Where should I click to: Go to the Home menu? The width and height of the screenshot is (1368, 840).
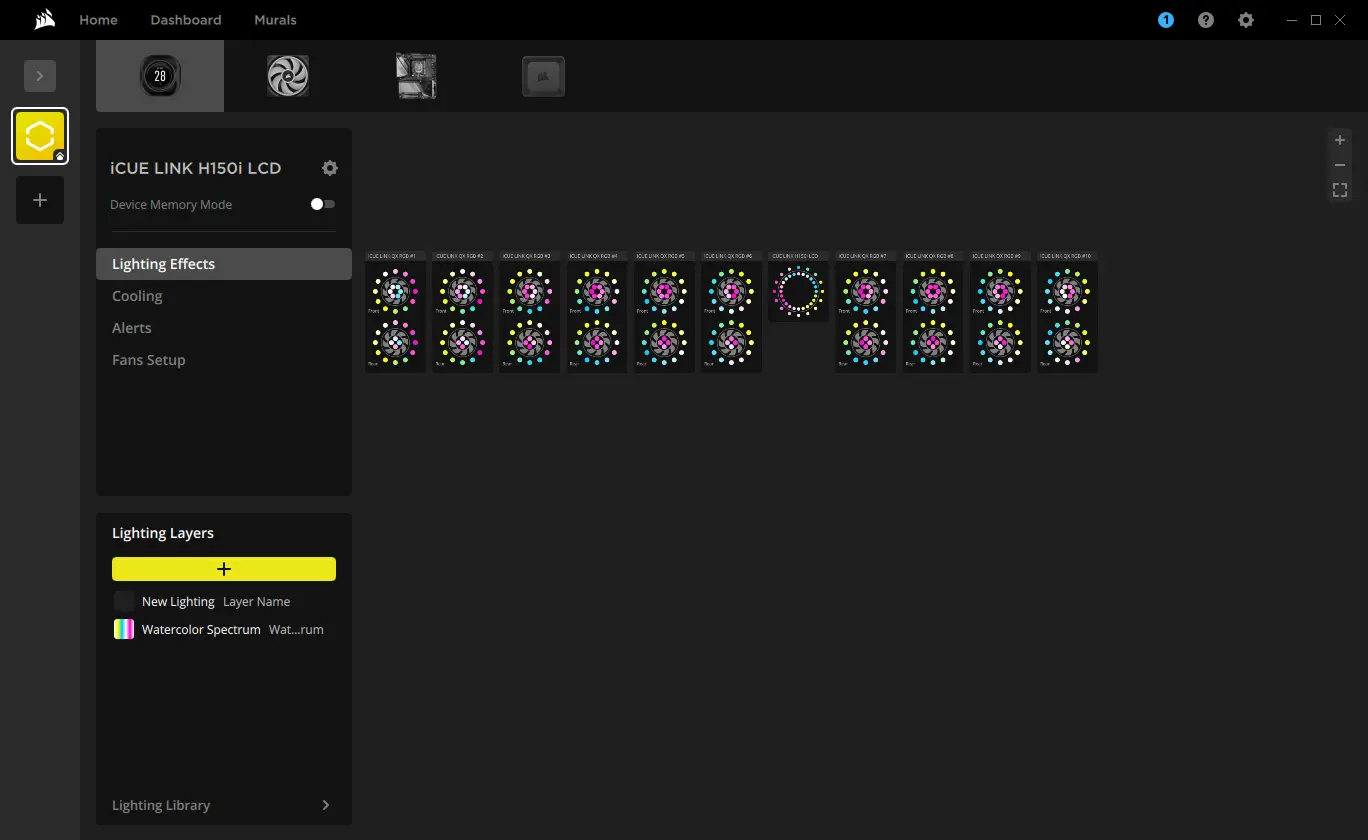(98, 20)
